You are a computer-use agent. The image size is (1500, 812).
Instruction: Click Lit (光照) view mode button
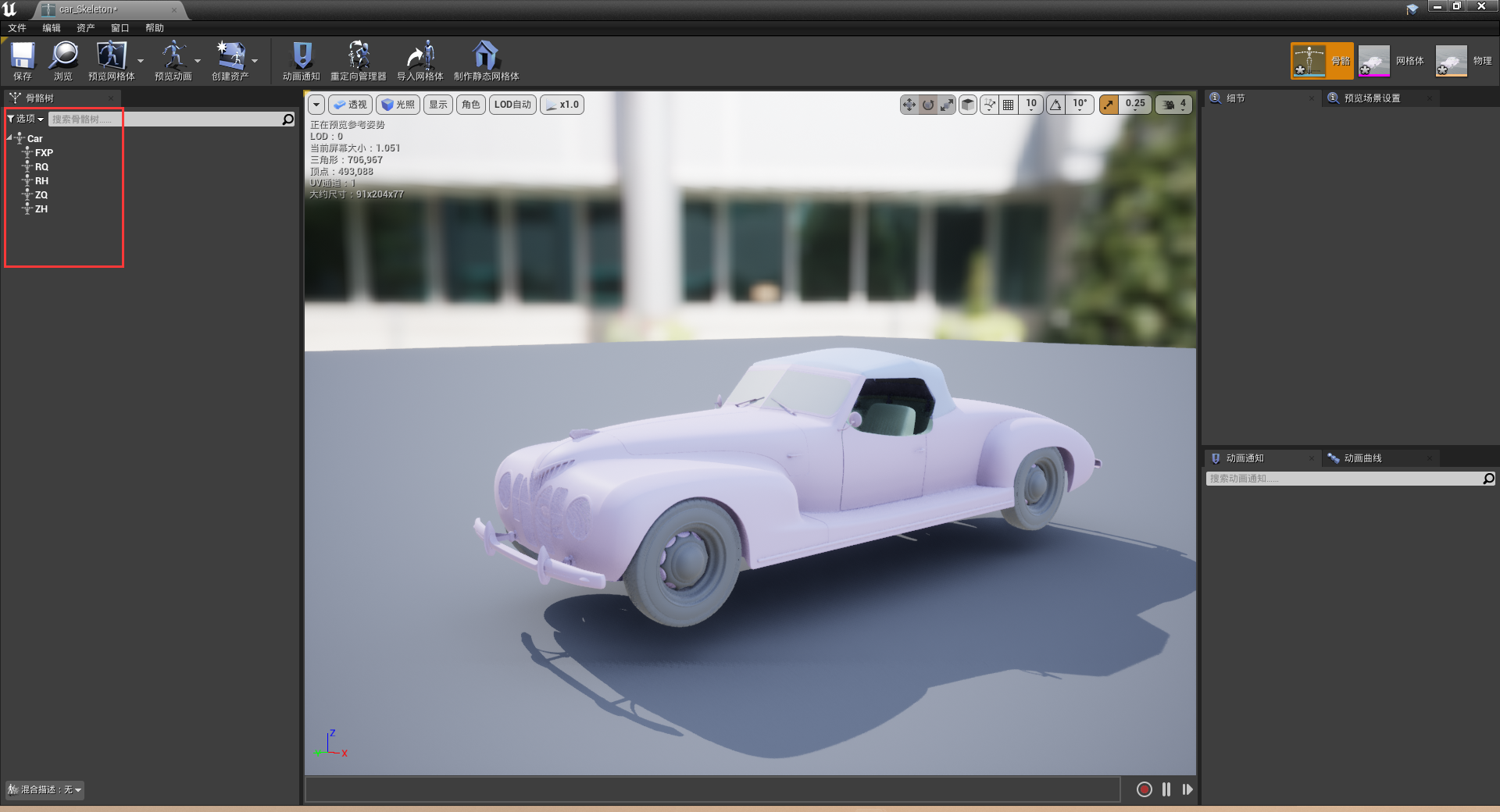(x=398, y=105)
